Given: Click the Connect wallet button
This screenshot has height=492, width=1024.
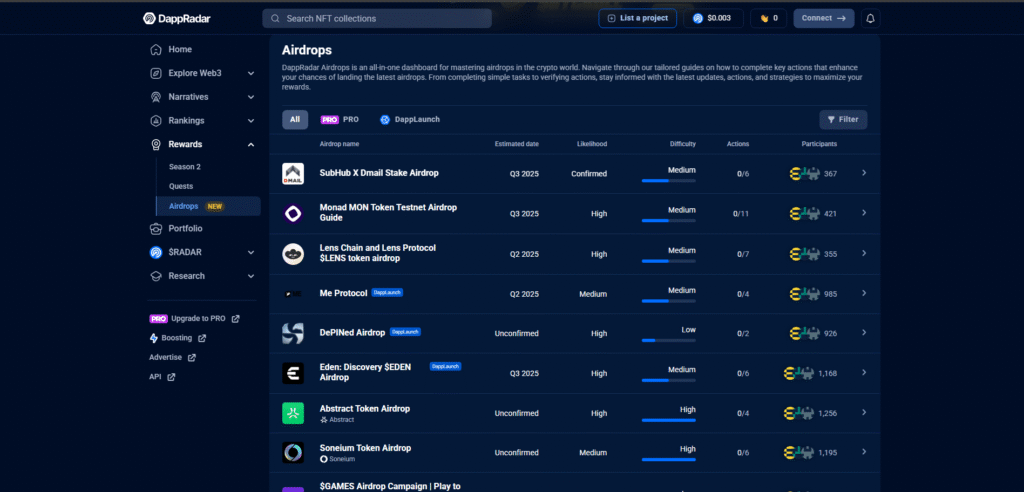Looking at the screenshot, I should coord(824,18).
